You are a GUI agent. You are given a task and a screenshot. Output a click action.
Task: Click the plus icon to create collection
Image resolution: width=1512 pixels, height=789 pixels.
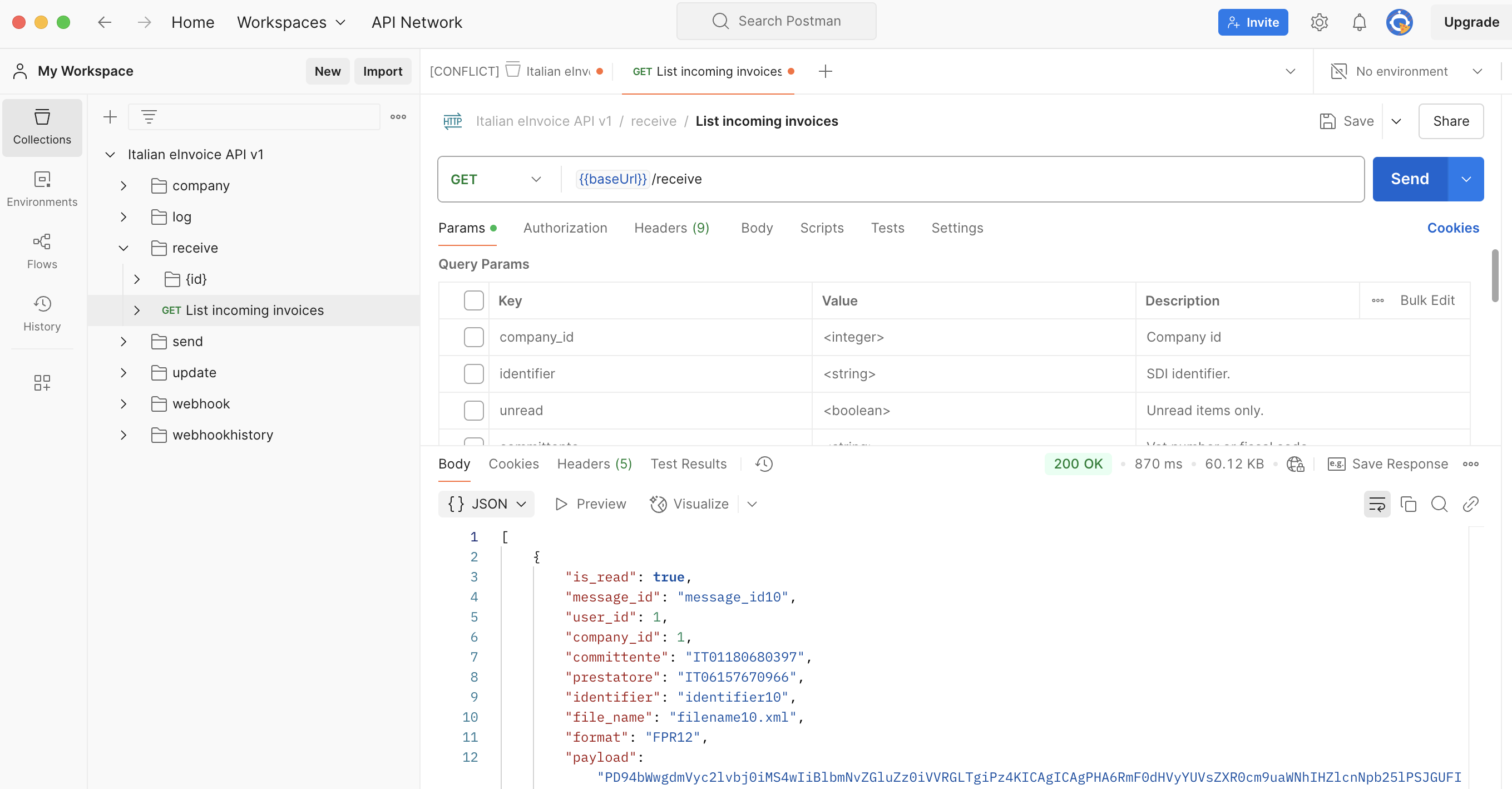[110, 117]
